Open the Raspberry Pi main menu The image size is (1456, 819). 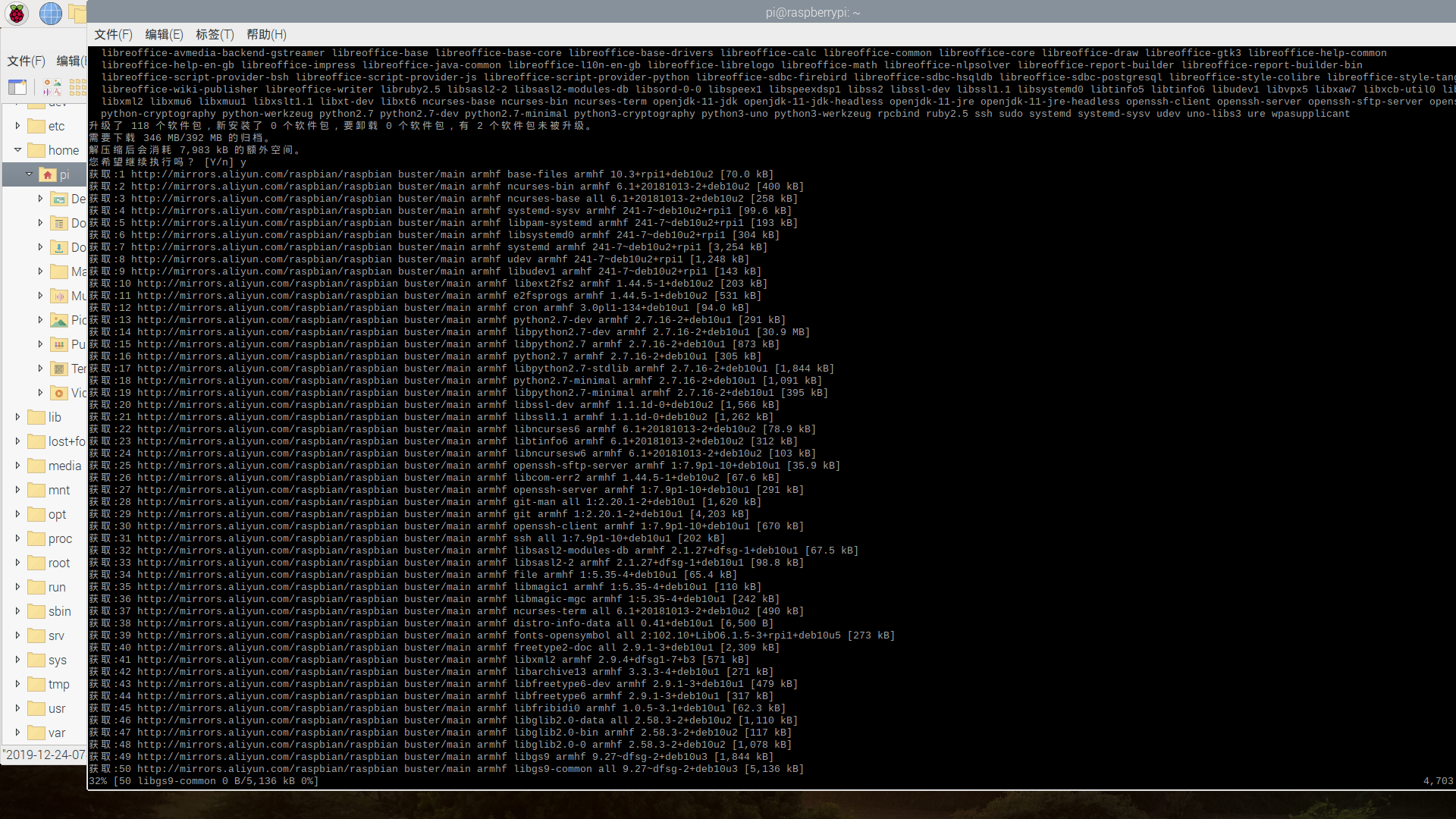coord(17,13)
